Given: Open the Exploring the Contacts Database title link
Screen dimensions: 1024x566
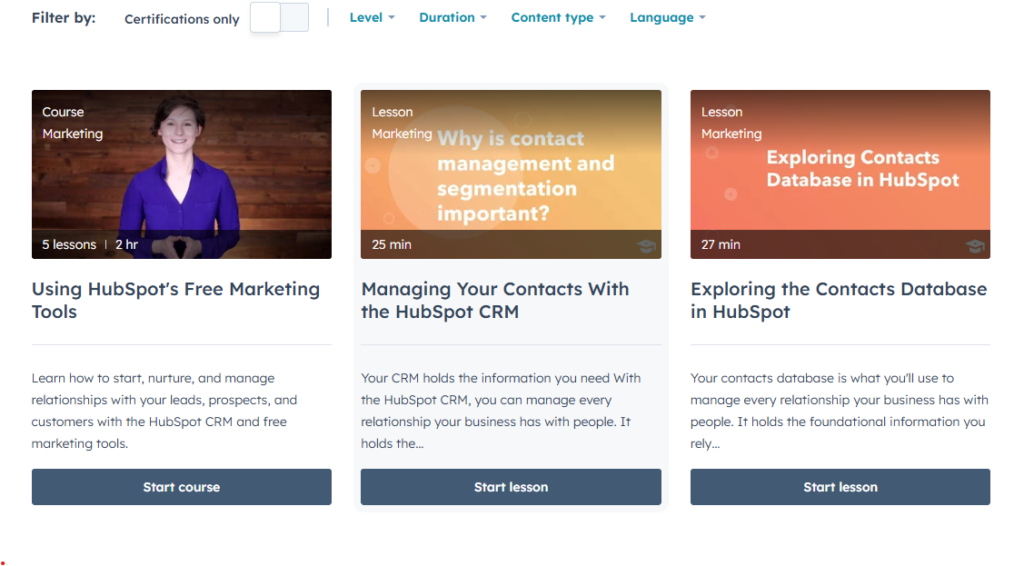Looking at the screenshot, I should pos(839,300).
